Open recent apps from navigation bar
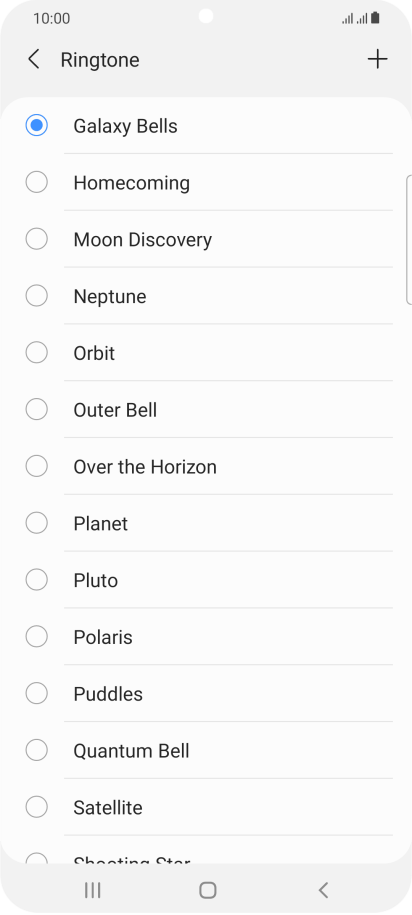 [x=92, y=890]
